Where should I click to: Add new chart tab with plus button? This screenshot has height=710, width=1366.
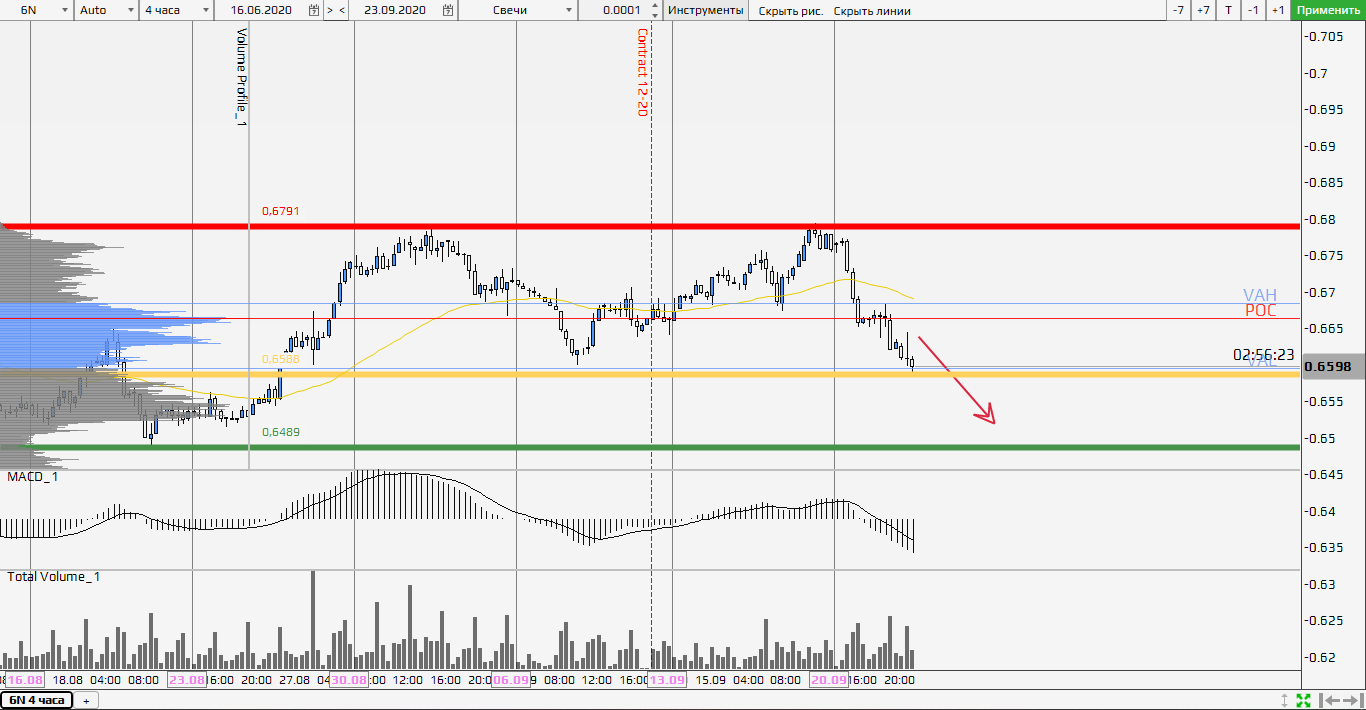click(85, 700)
